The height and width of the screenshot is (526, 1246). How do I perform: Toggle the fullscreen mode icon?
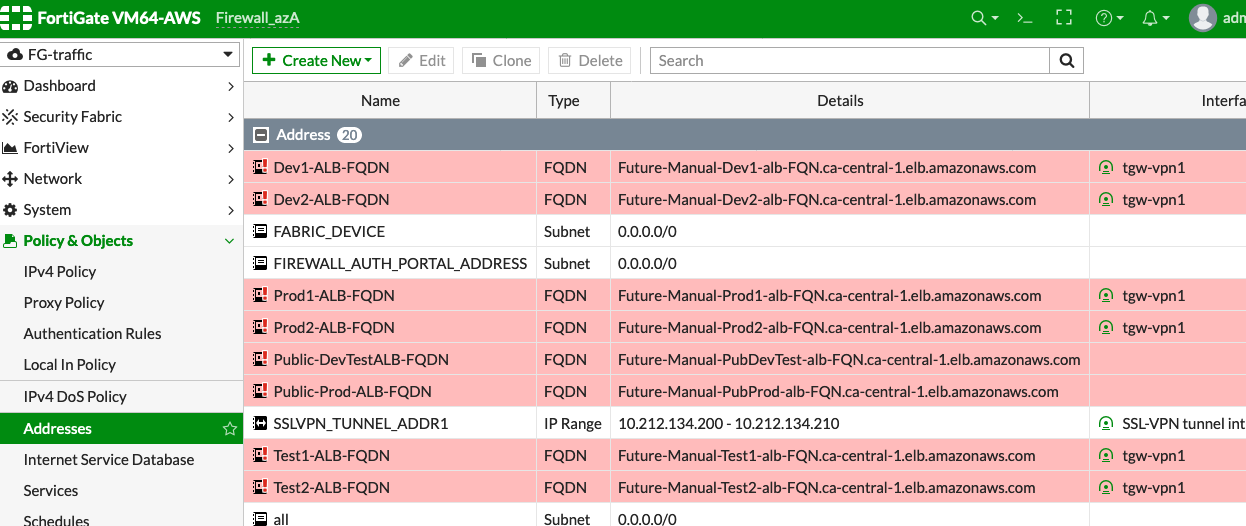[x=1064, y=18]
